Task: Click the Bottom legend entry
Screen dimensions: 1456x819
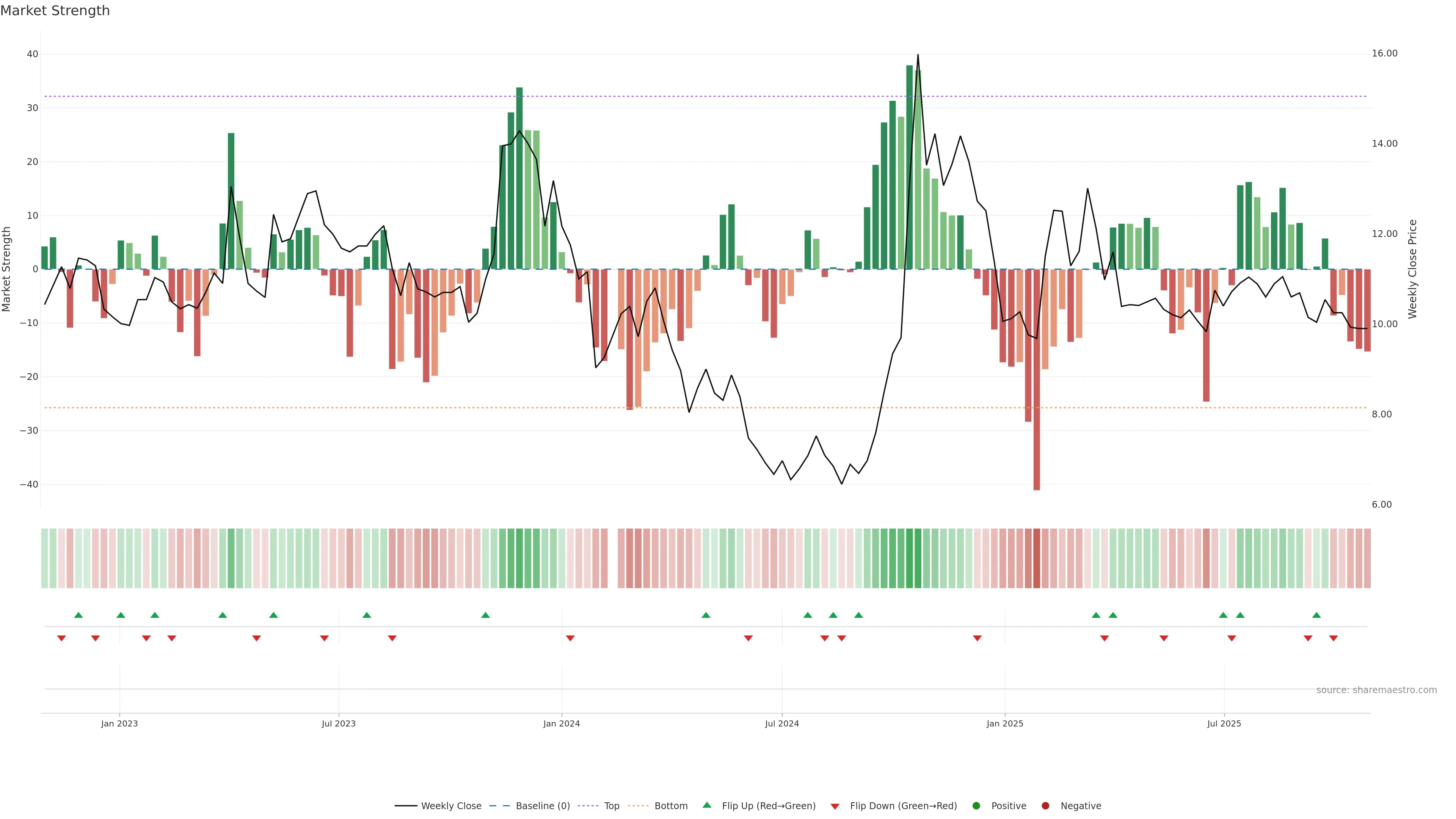Action: (x=670, y=805)
